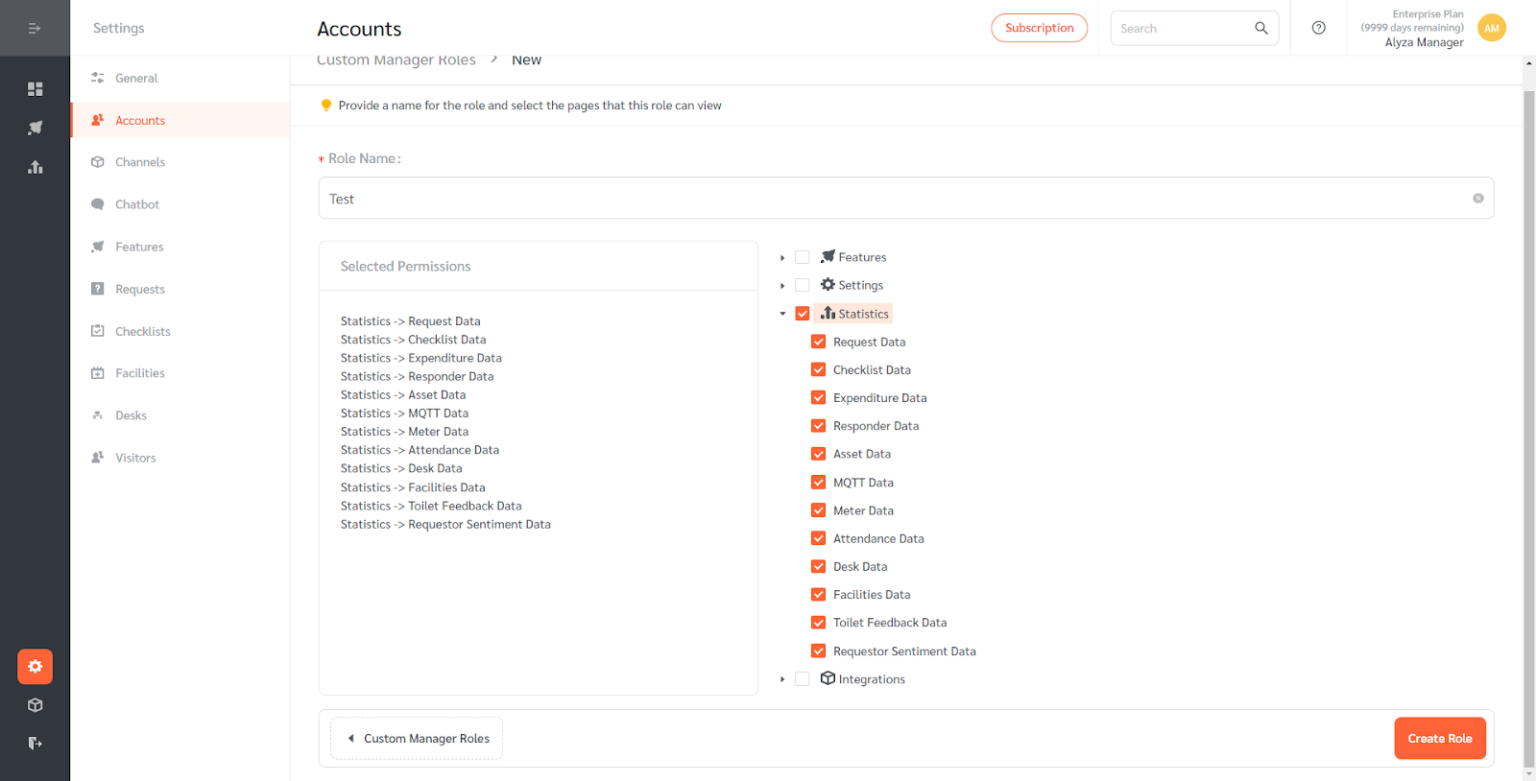This screenshot has width=1536, height=781.
Task: Click 'Statistics -> Asset Data' entry
Action: click(x=403, y=395)
